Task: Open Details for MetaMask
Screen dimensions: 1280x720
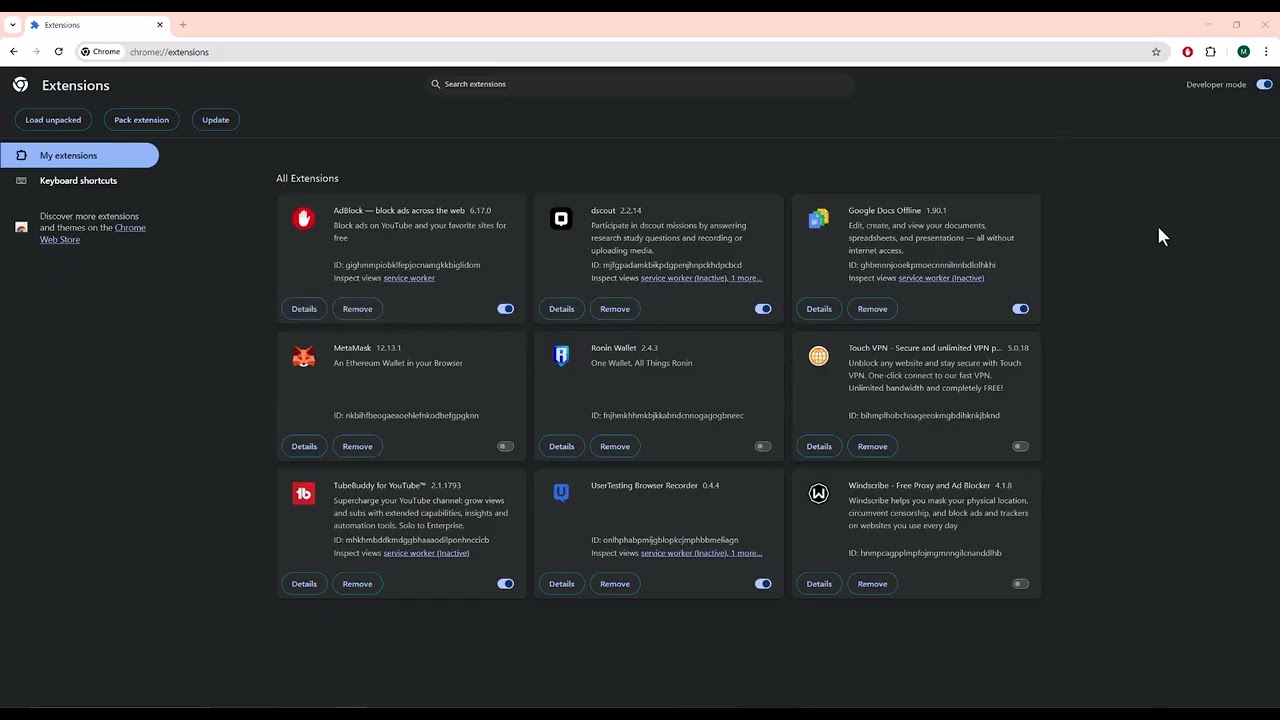Action: click(x=304, y=447)
